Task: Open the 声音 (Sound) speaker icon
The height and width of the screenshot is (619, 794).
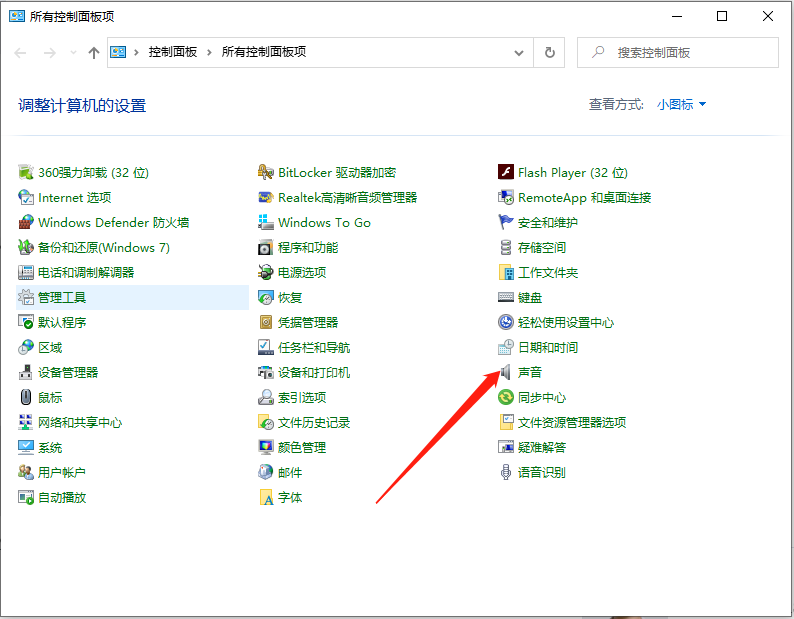Action: click(x=506, y=372)
